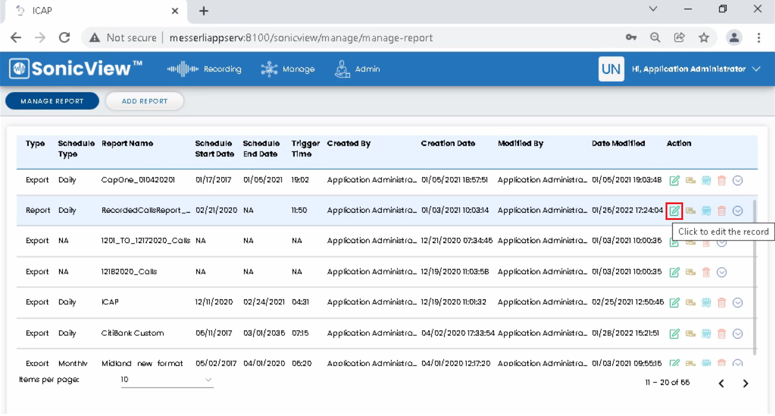Open calendar icon for CitiBank Custom row

[706, 334]
